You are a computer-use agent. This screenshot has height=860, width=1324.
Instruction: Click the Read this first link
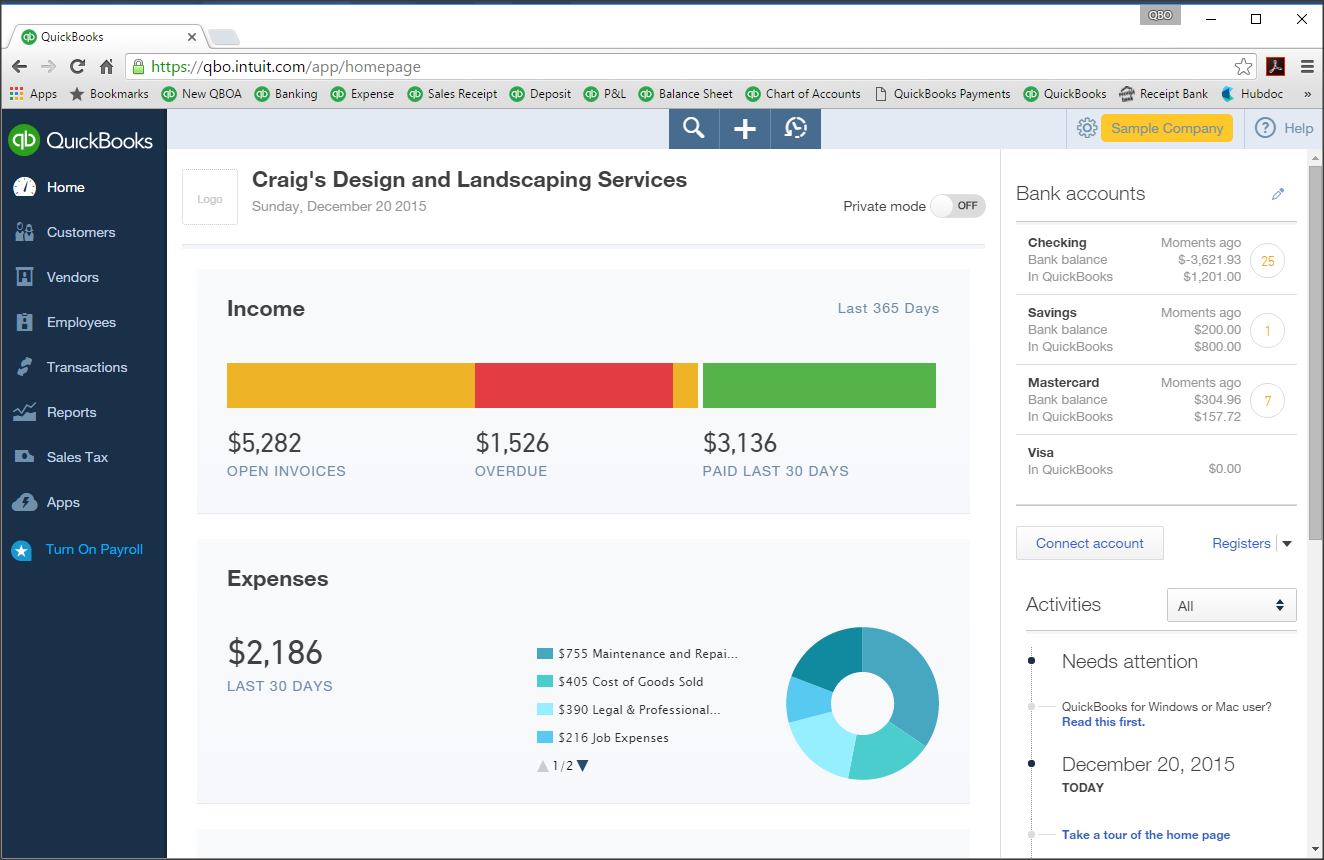[1103, 722]
